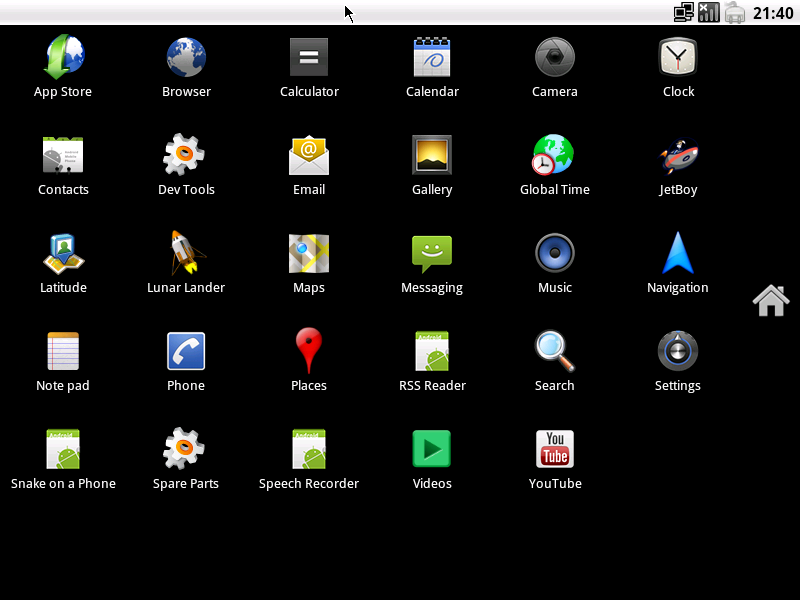Tap the 21:40 clock in status bar
The width and height of the screenshot is (800, 600).
coord(773,13)
